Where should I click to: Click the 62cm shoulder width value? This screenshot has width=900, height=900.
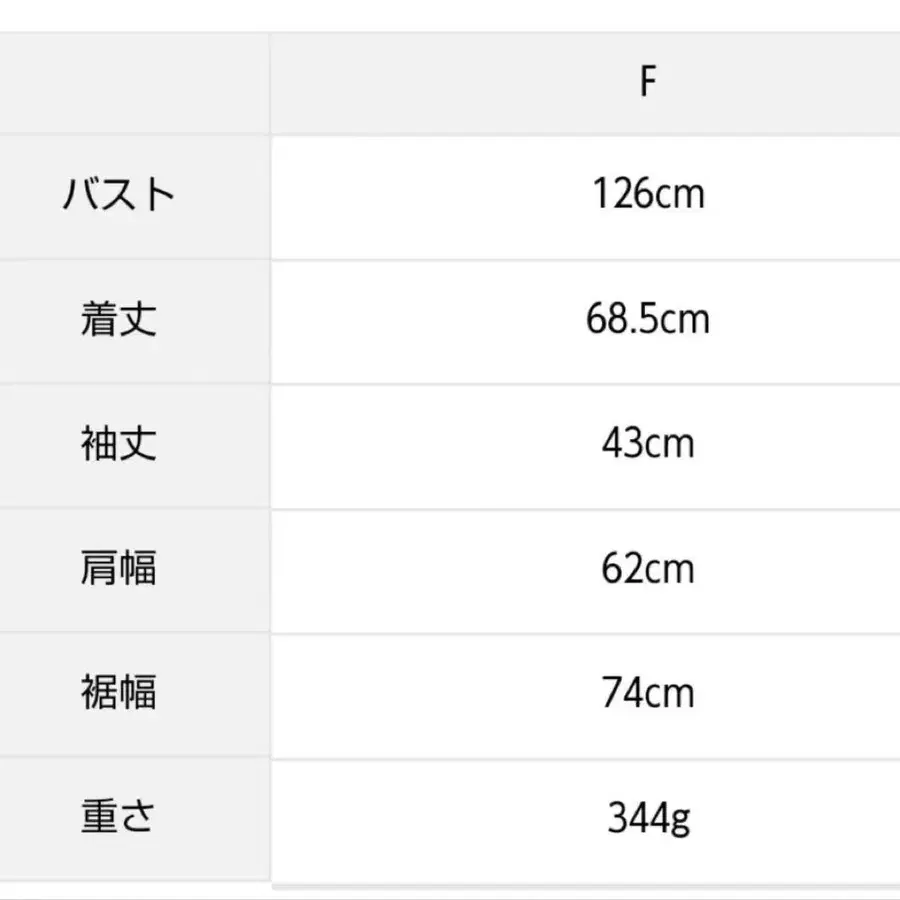pos(648,569)
